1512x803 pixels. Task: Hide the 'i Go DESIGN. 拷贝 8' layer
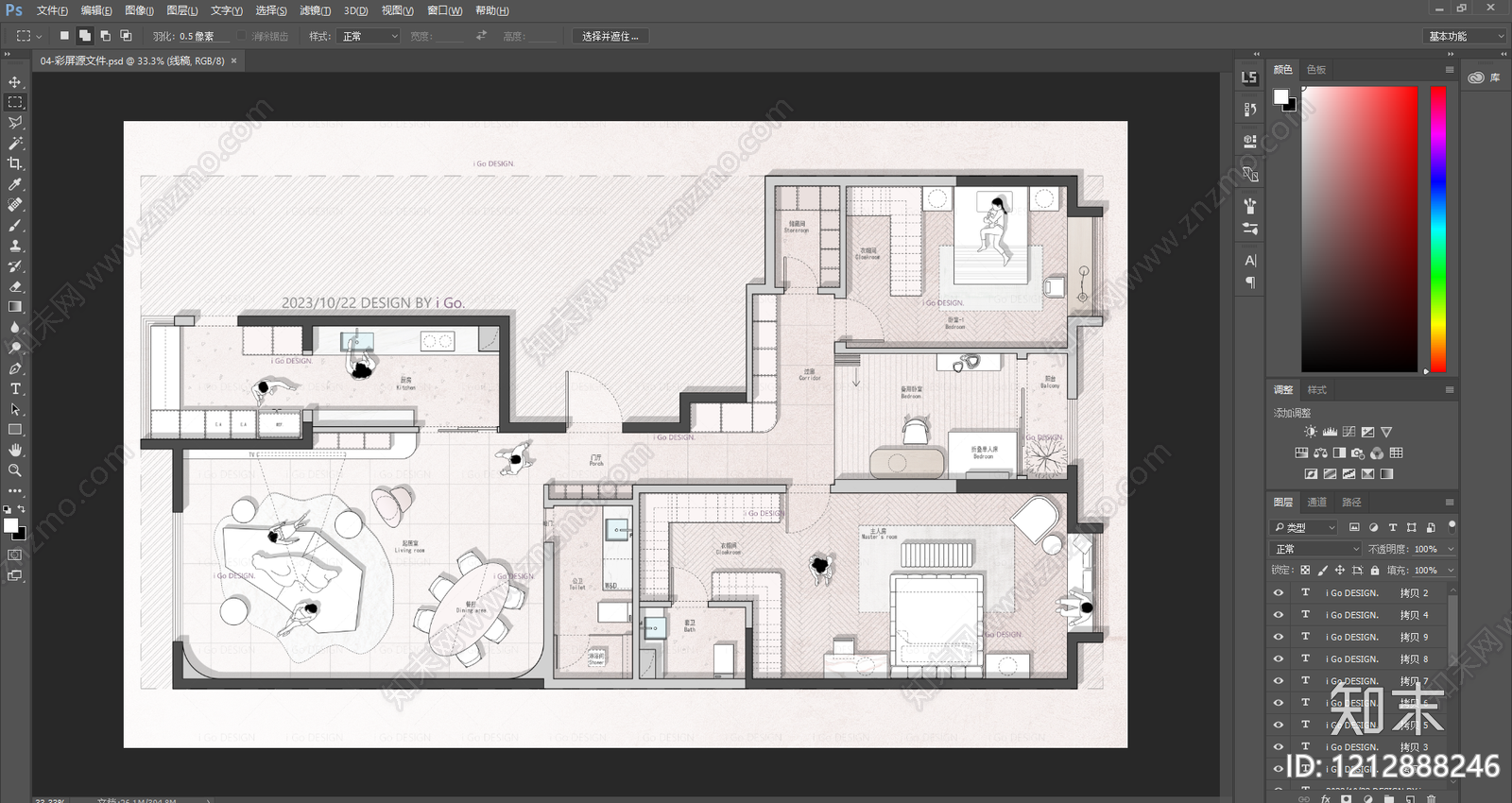1279,658
